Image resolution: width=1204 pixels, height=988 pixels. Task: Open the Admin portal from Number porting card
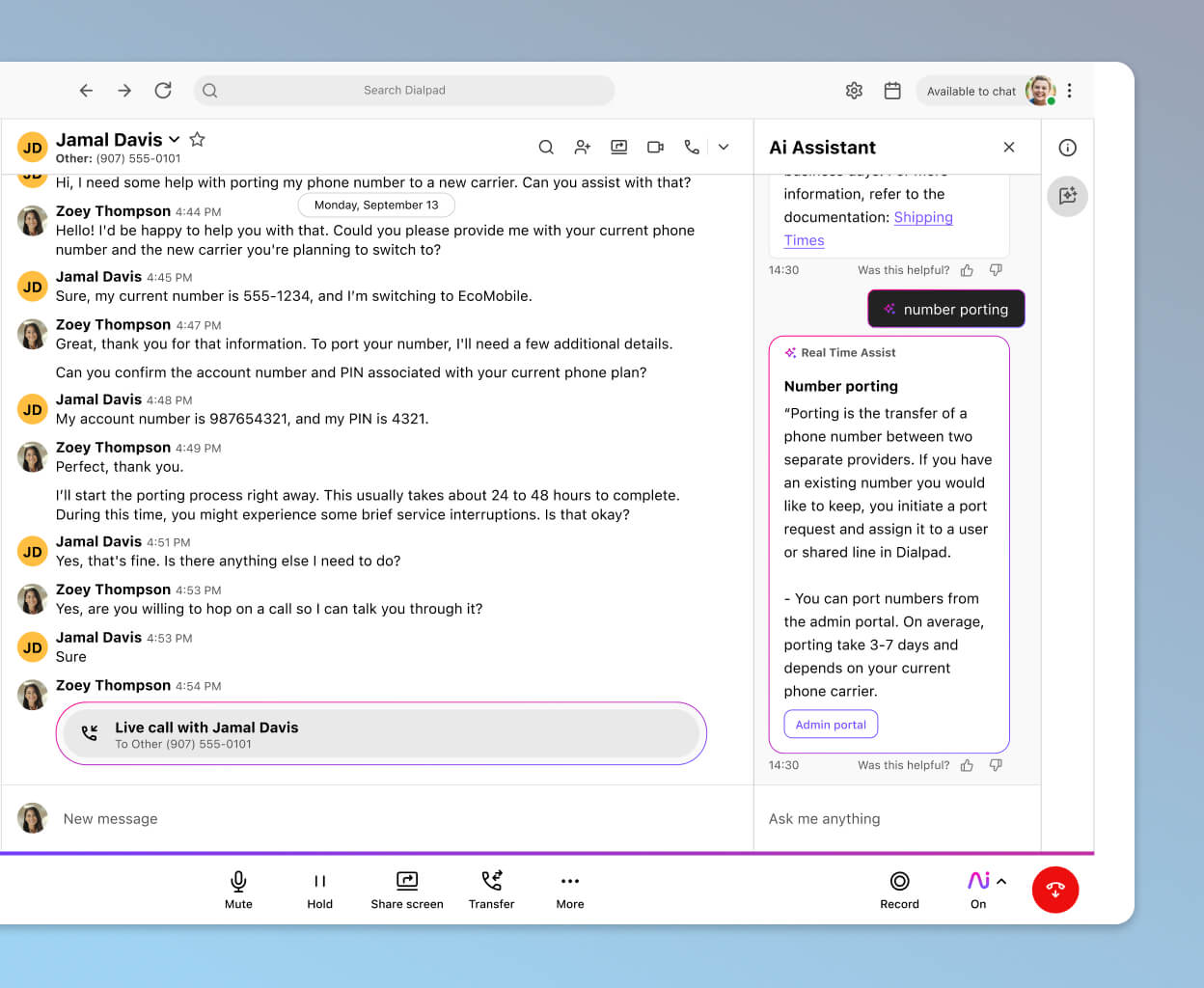pos(831,724)
